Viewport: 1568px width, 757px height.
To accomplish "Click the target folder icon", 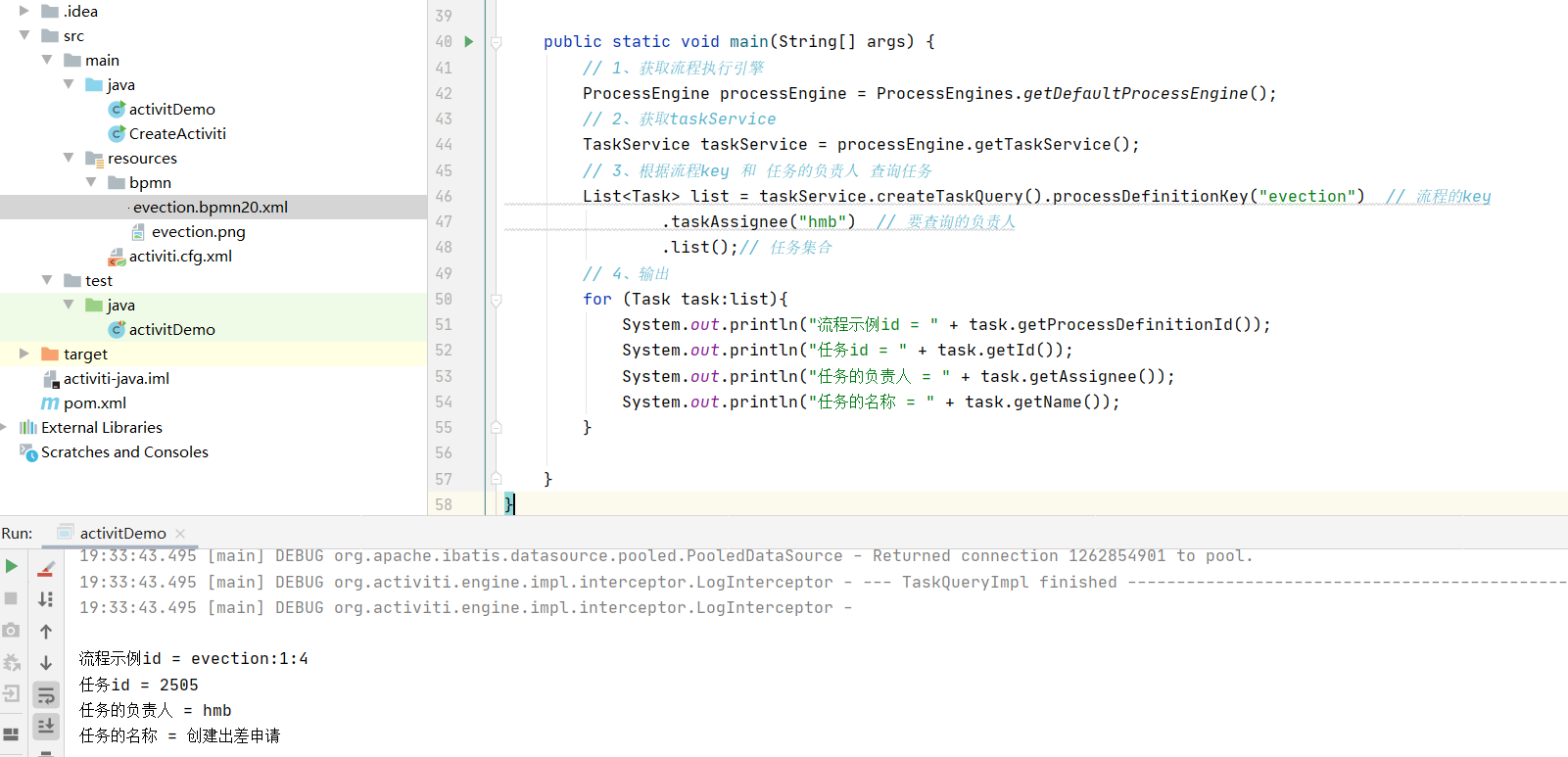I will click(x=50, y=354).
